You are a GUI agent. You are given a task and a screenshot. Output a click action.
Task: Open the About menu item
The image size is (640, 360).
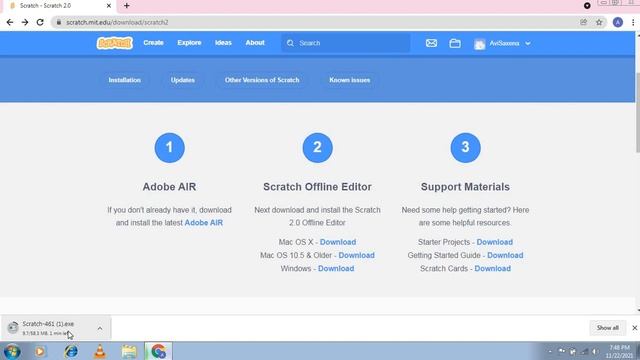[255, 42]
